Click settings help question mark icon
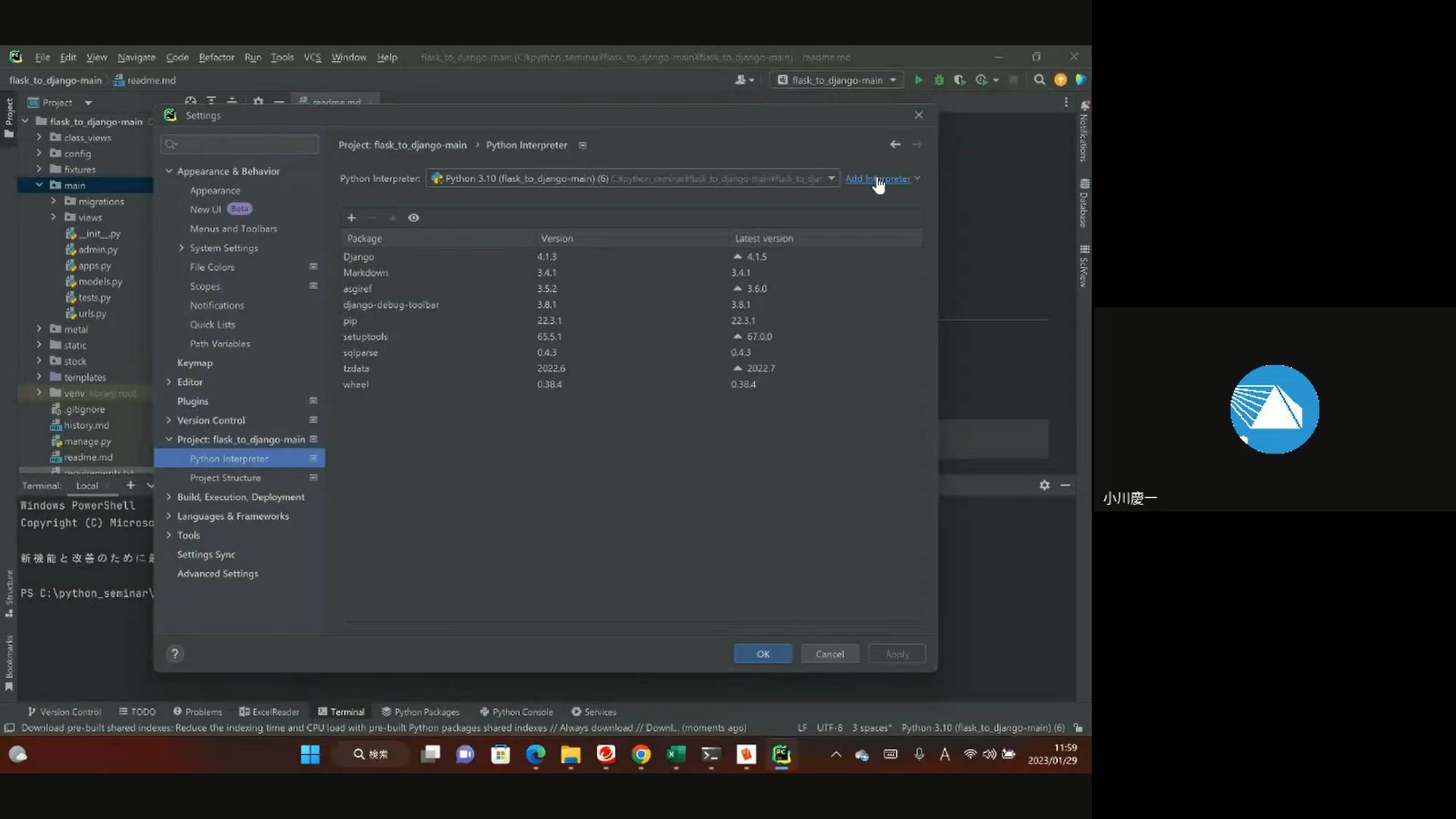The image size is (1456, 819). point(175,654)
